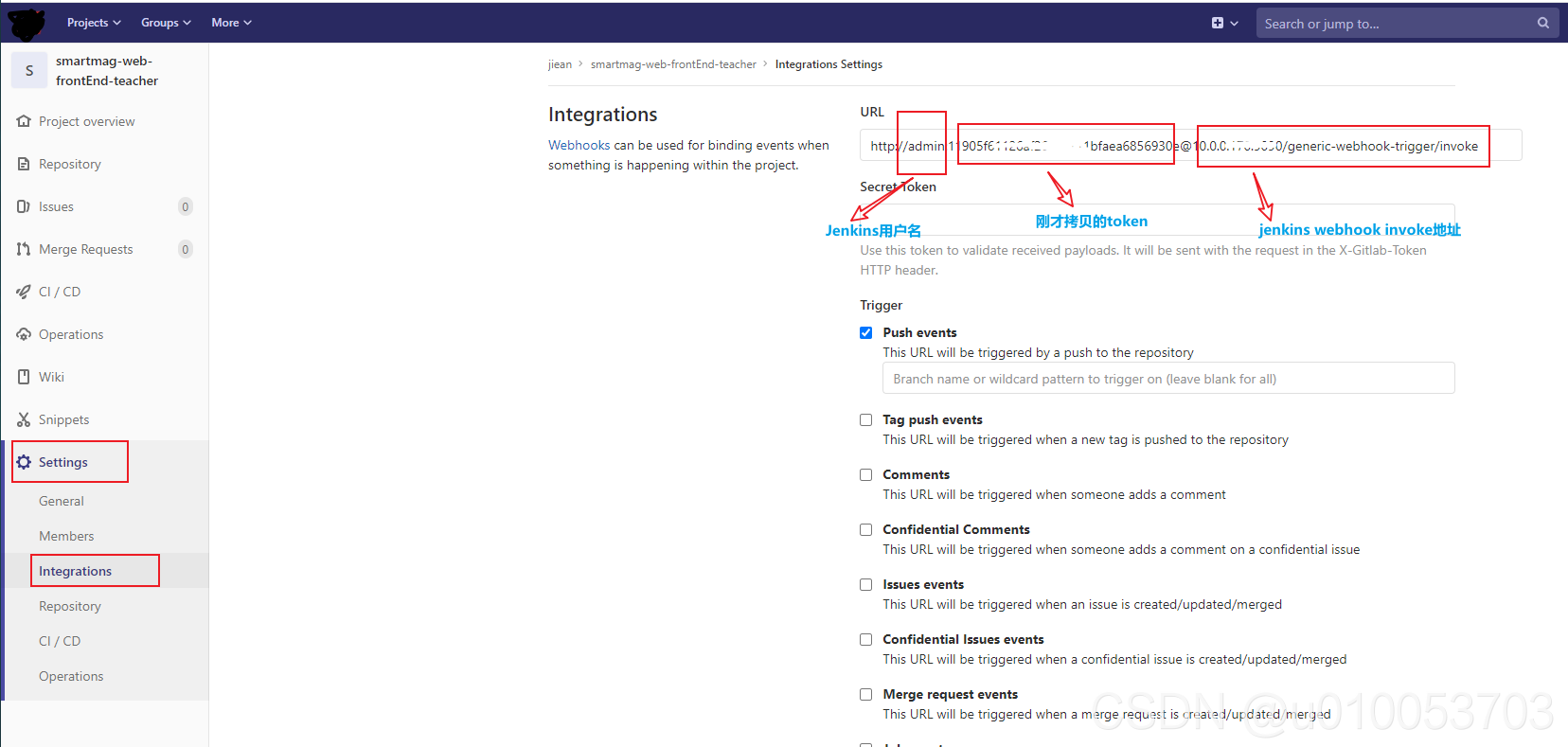Expand the new item dropdown arrow

click(1234, 24)
